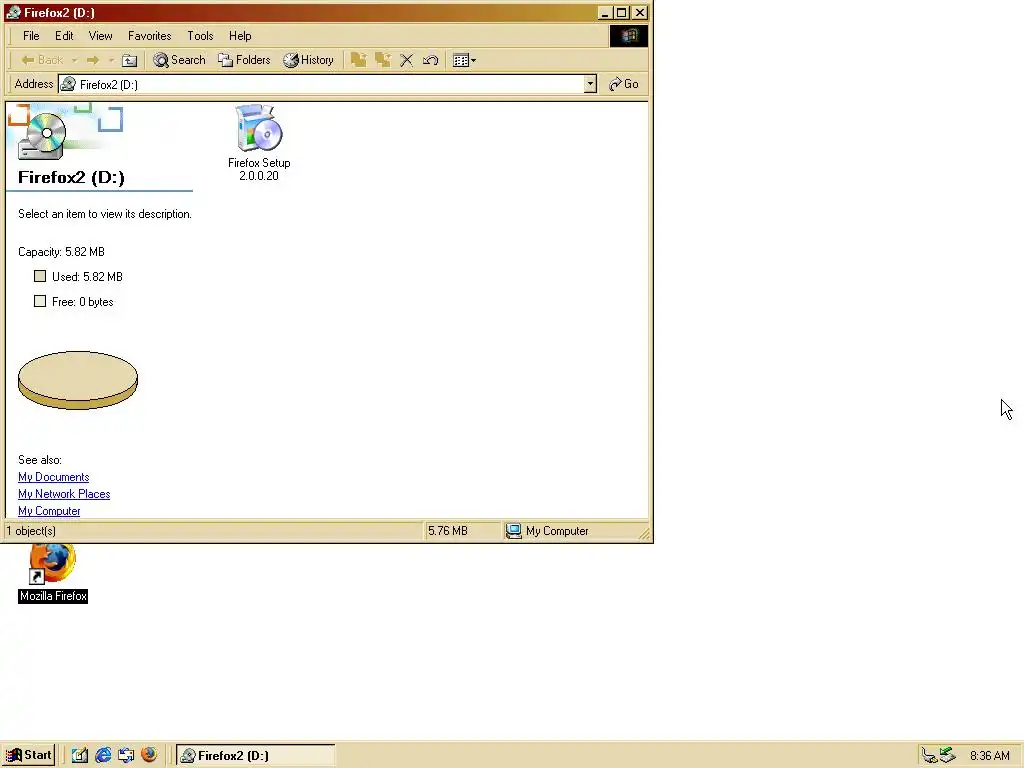The width and height of the screenshot is (1024, 768).
Task: Open the My Documents link
Action: tap(54, 477)
